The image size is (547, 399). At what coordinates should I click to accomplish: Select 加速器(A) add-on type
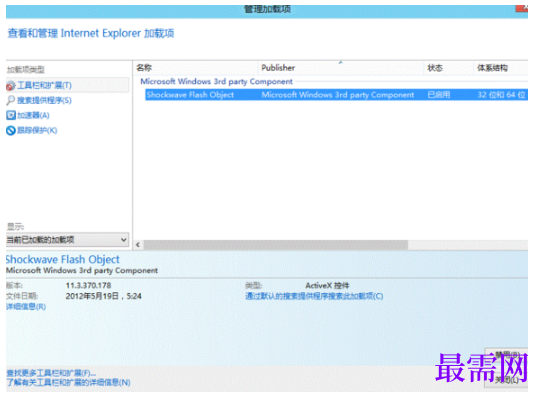(33, 115)
